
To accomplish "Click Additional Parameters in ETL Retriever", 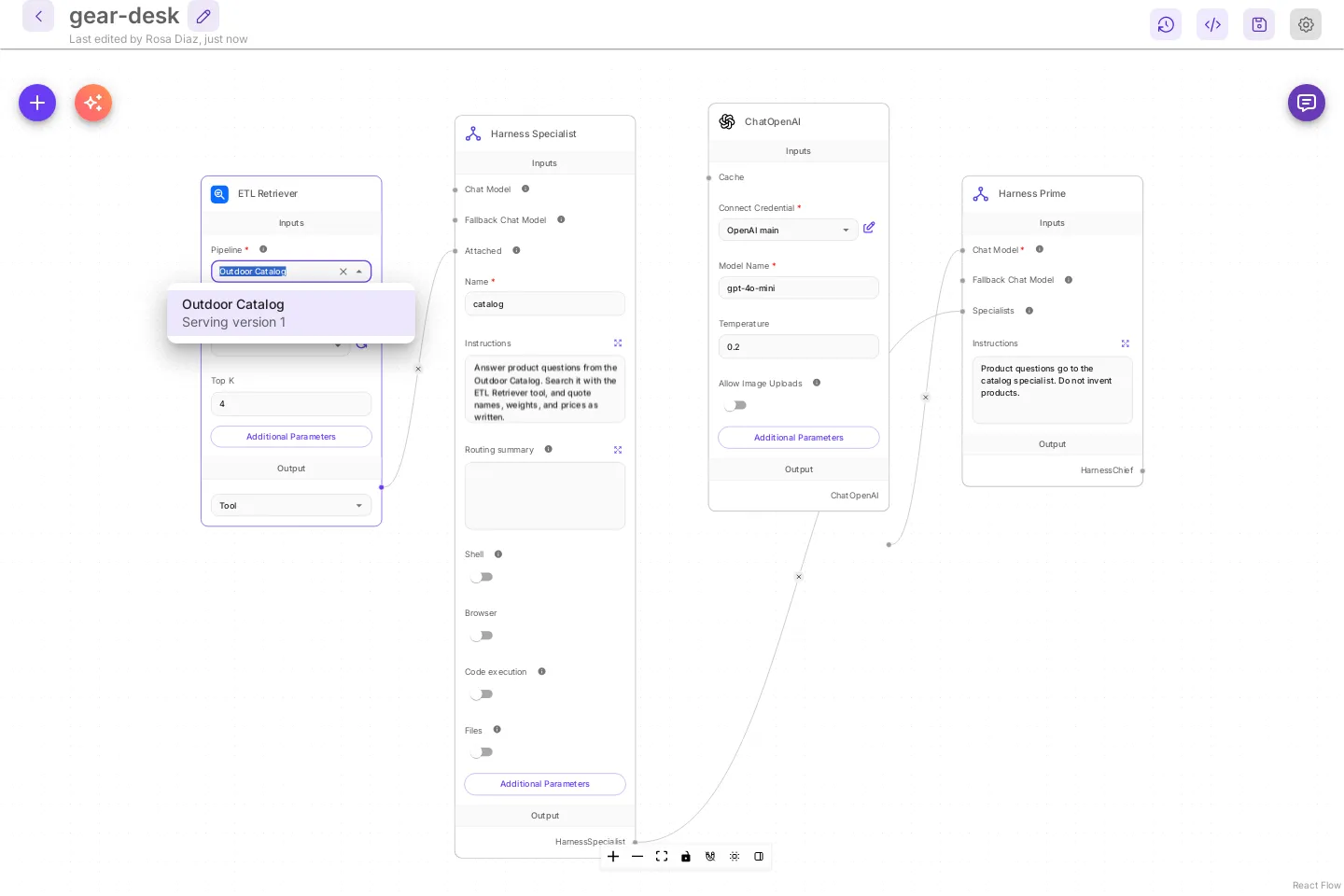I will pyautogui.click(x=291, y=437).
